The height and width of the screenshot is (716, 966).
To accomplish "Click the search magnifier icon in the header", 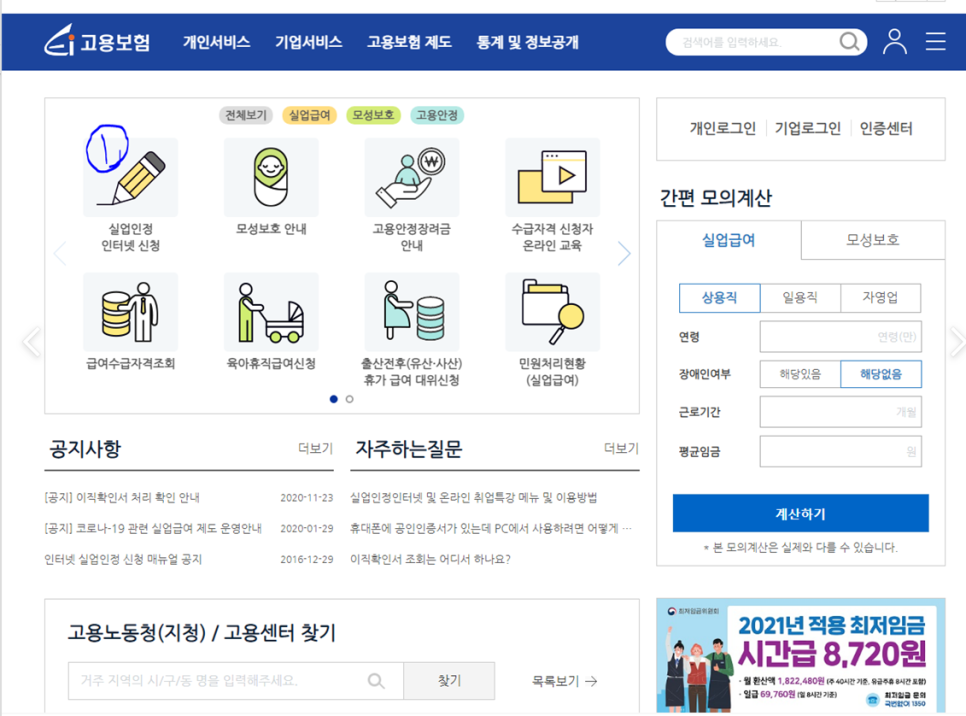I will (x=849, y=42).
